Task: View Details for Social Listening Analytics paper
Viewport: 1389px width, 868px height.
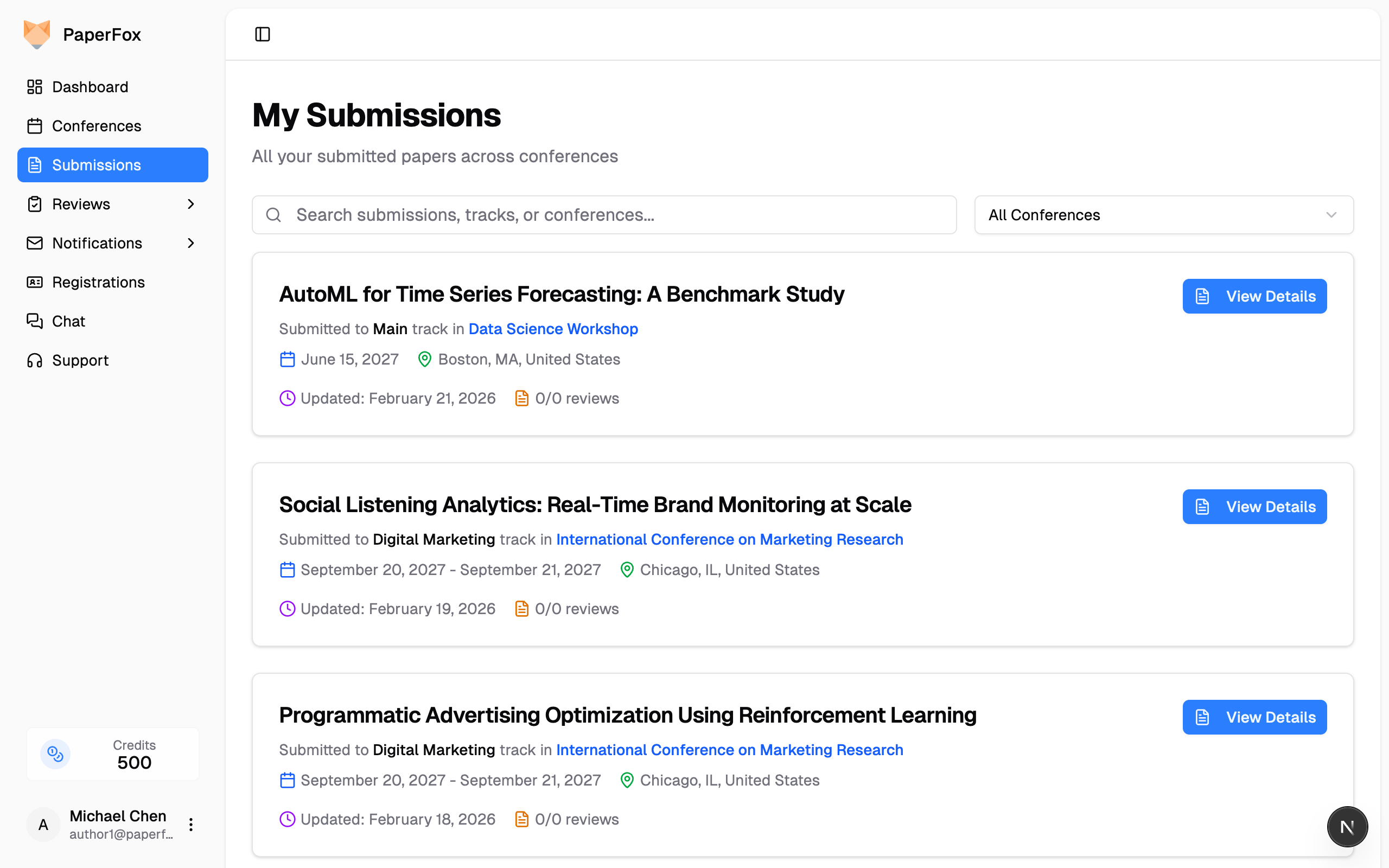Action: 1254,506
